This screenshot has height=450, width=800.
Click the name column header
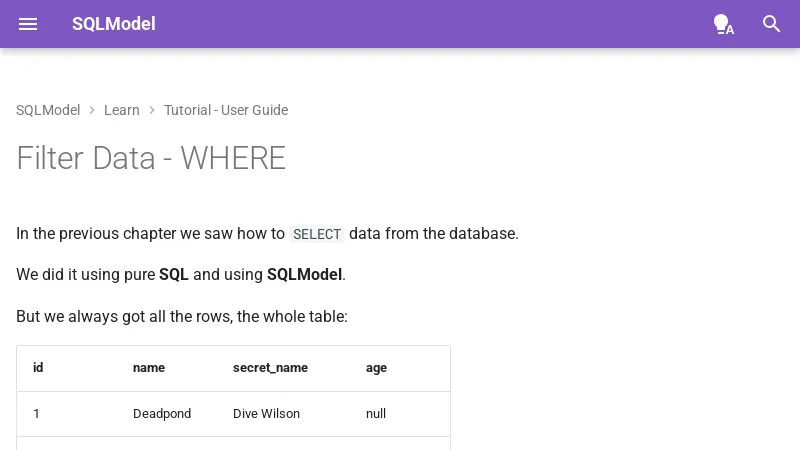click(149, 368)
